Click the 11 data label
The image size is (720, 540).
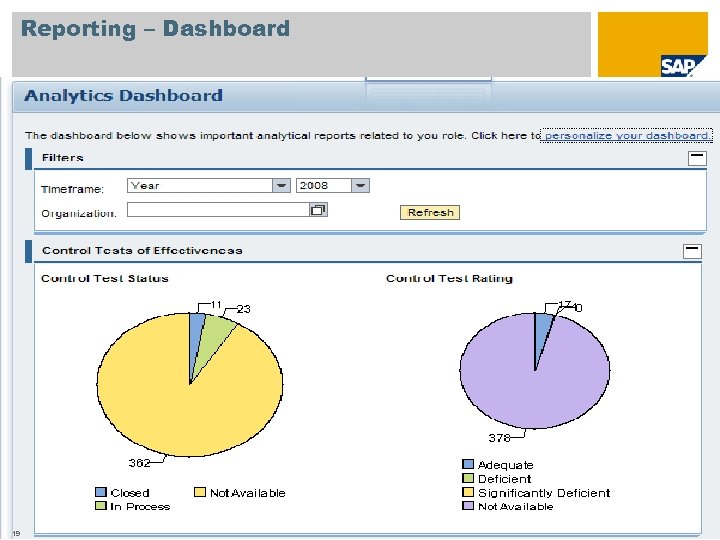216,304
